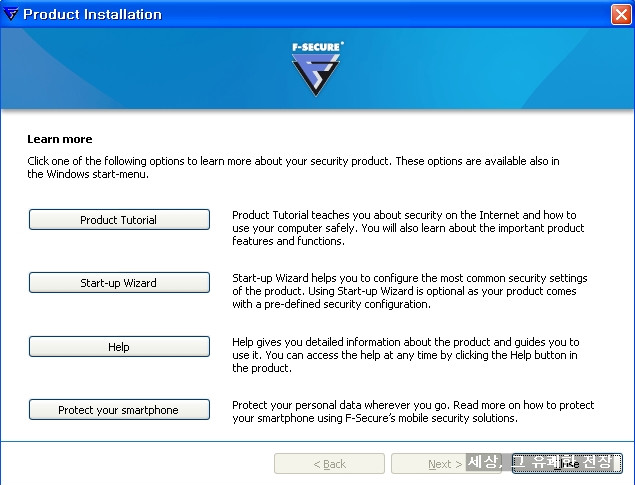635x485 pixels.
Task: Click the F-Secure title bar icon
Action: 10,14
